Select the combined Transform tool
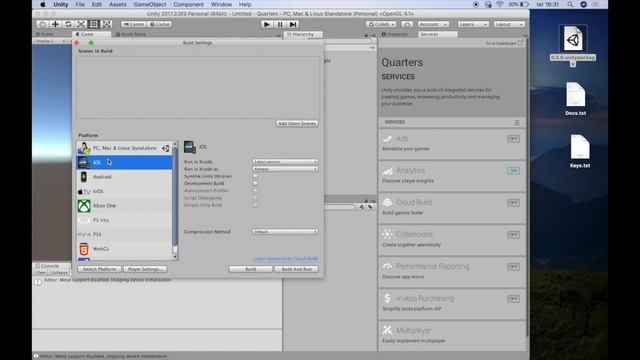This screenshot has width=640, height=360. [x=107, y=24]
